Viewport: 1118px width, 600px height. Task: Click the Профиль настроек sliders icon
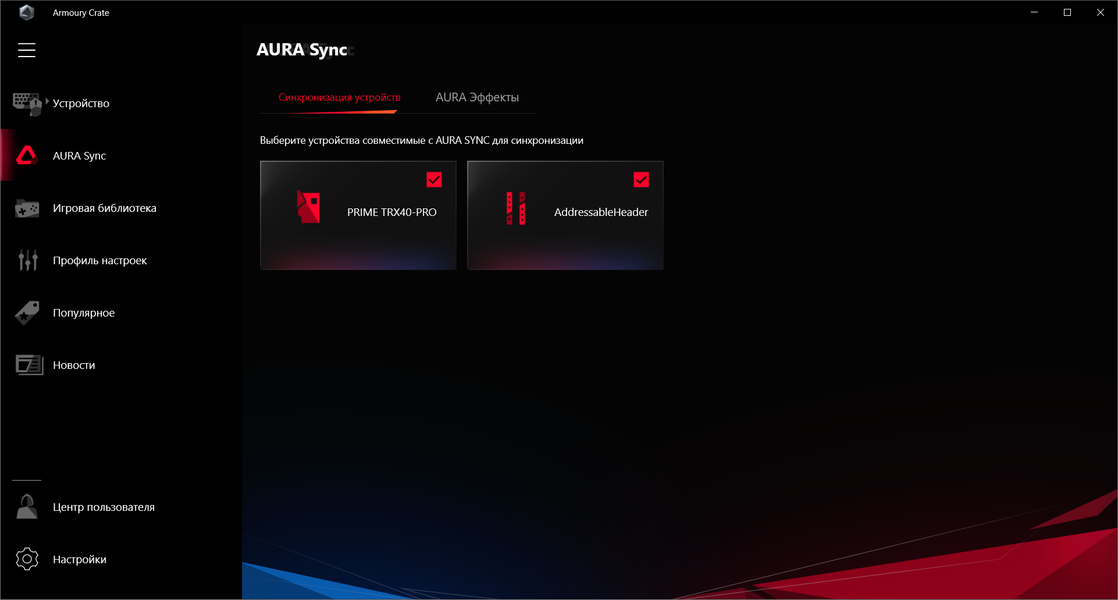(28, 260)
